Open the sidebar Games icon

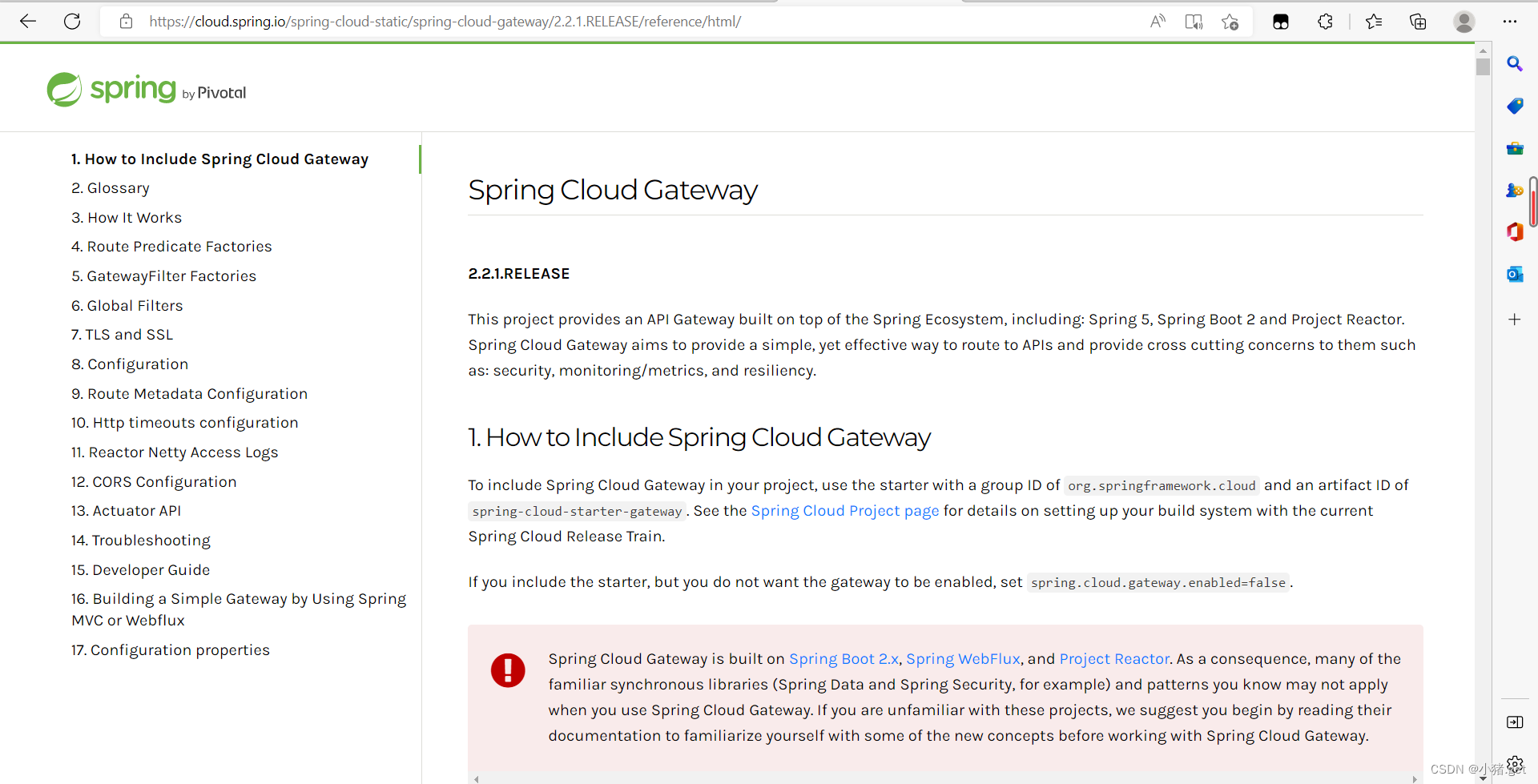[1515, 190]
